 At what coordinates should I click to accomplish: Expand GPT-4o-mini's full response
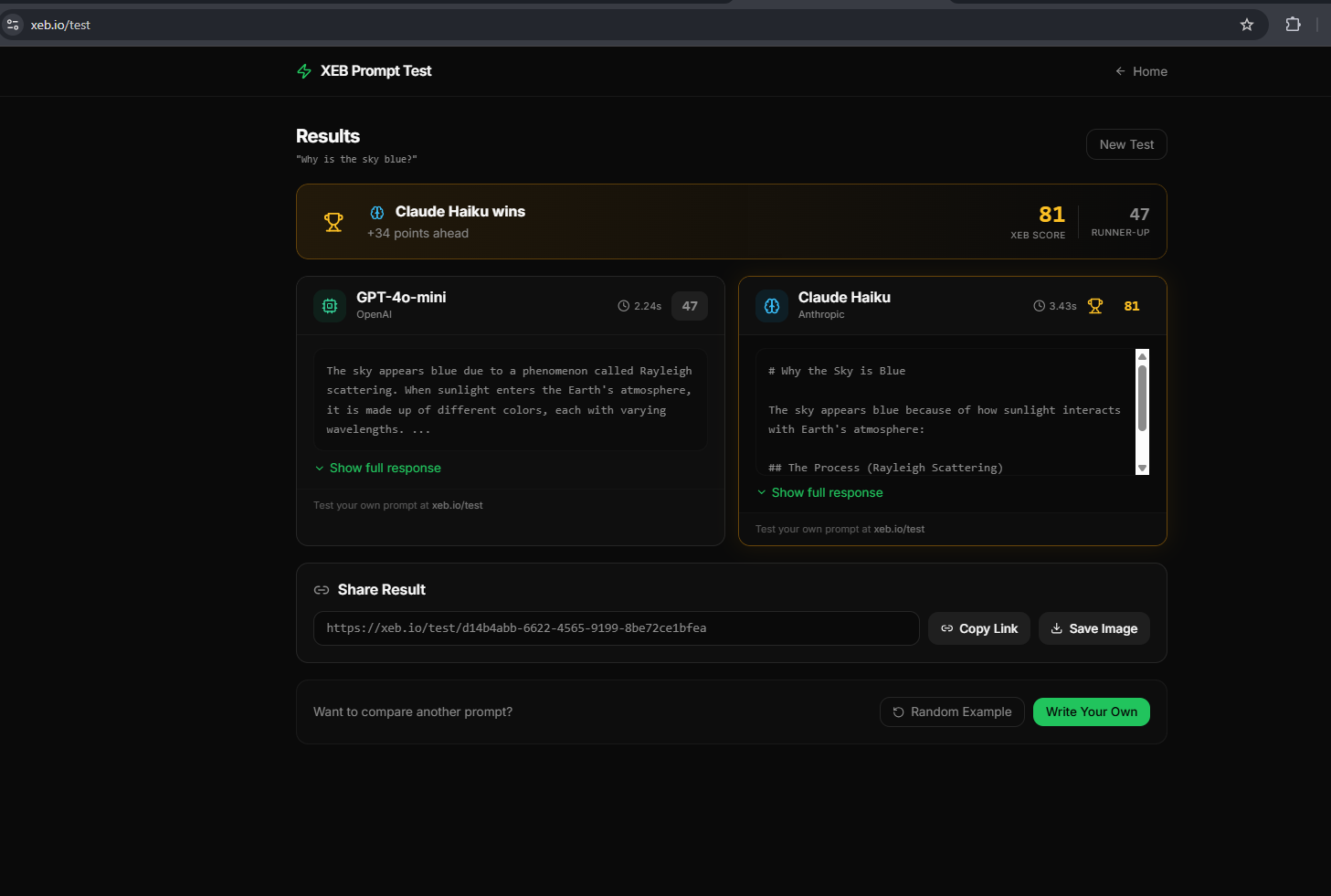377,468
